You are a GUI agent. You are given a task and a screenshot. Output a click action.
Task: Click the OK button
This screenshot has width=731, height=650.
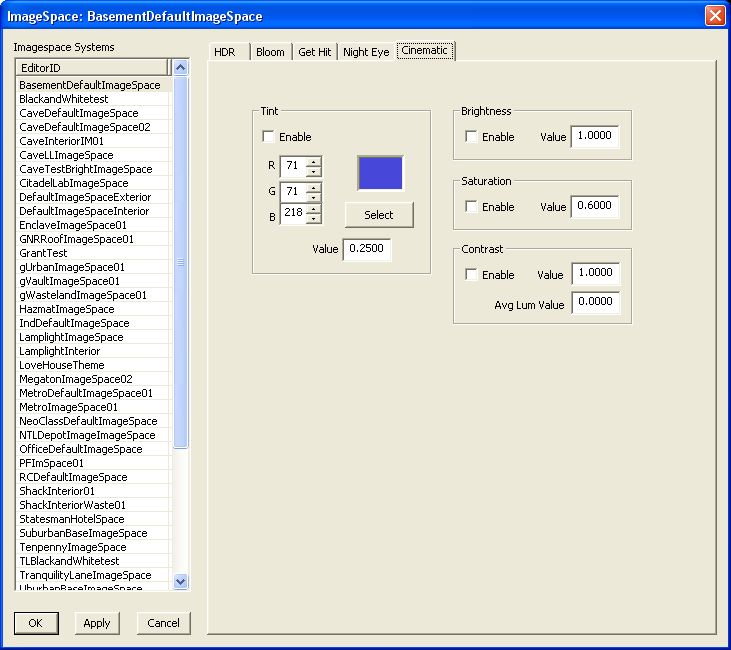tap(36, 623)
